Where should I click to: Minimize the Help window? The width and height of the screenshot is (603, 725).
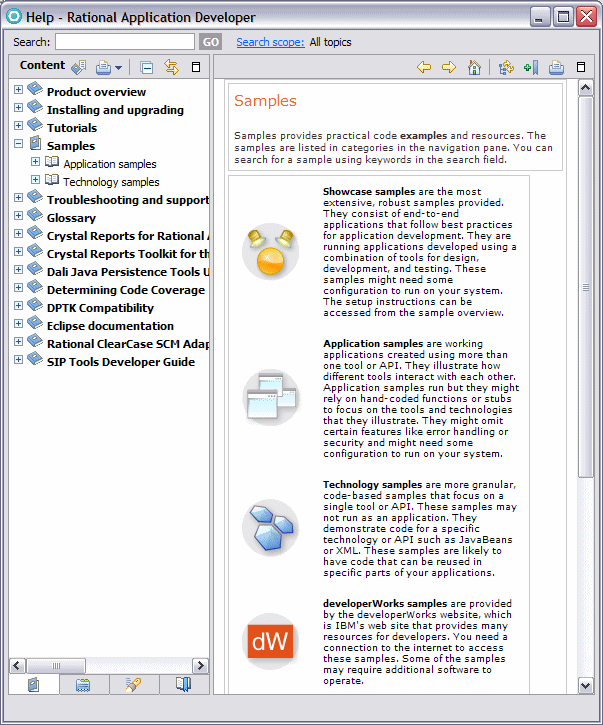point(539,17)
